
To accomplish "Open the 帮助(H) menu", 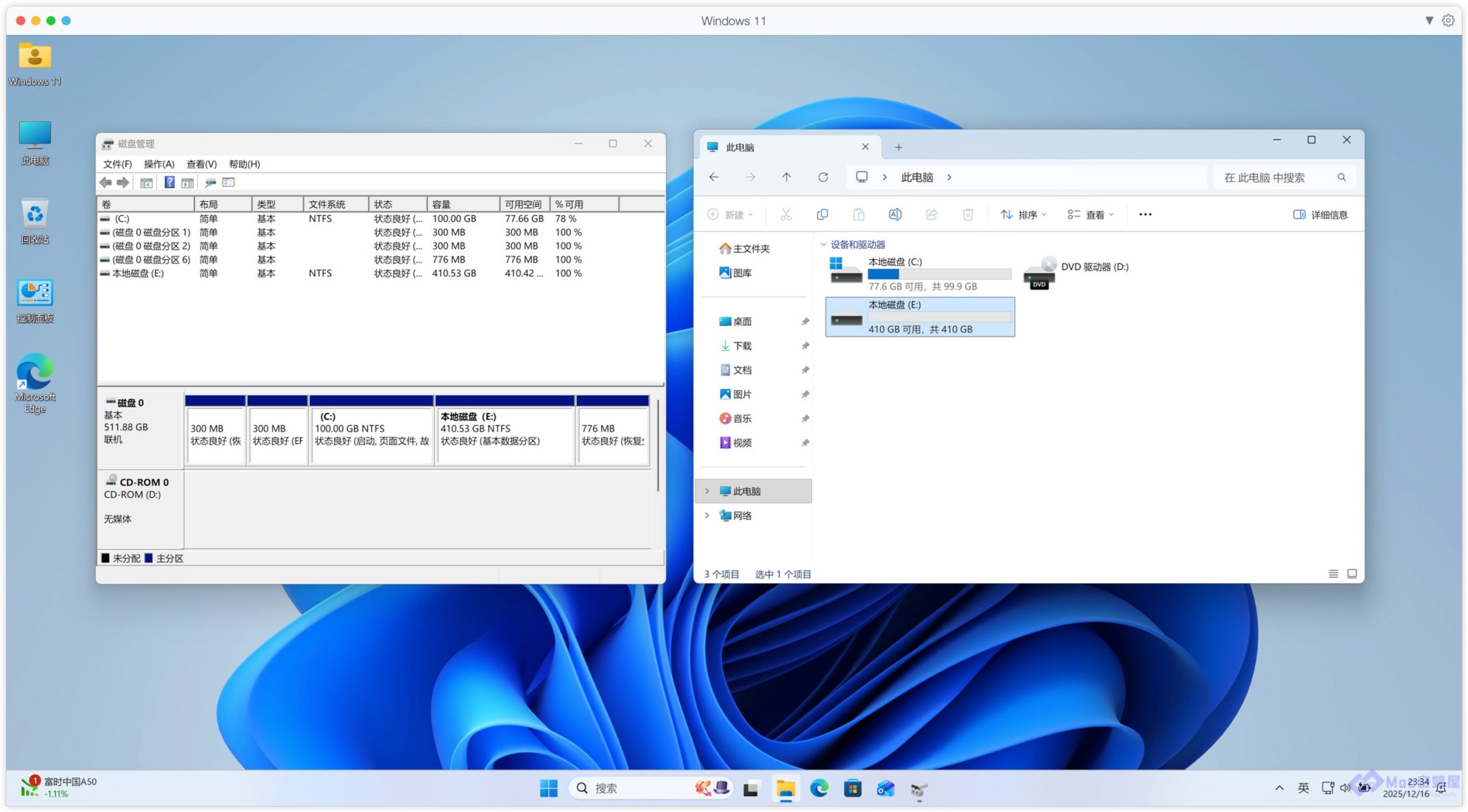I will (244, 164).
